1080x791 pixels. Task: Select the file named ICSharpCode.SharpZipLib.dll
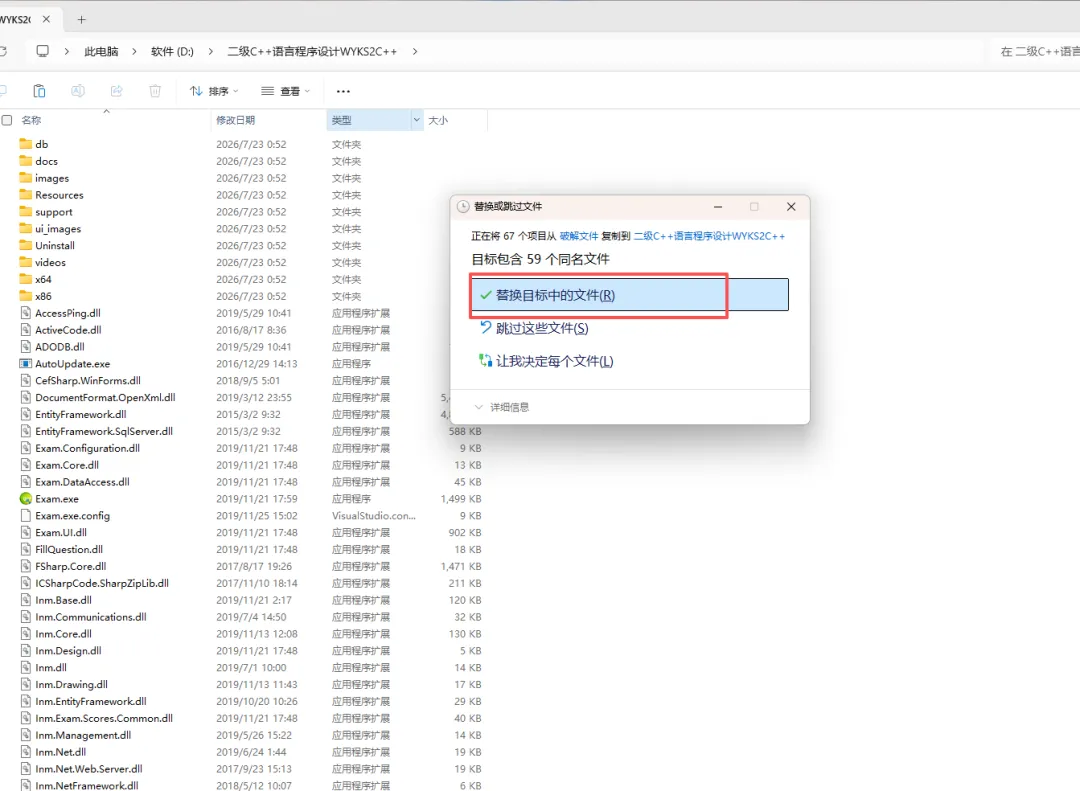coord(102,583)
